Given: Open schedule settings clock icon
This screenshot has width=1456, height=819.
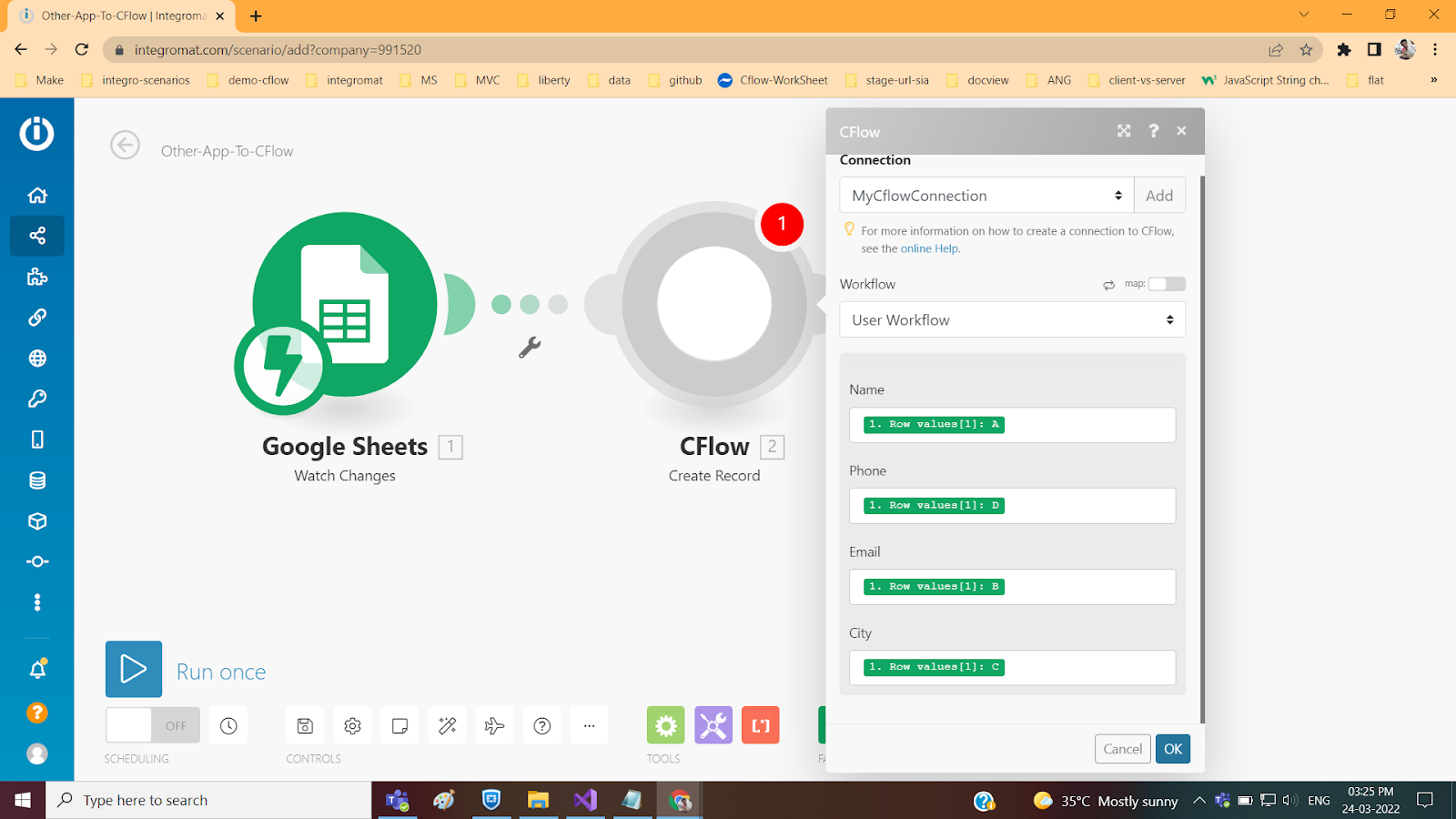Looking at the screenshot, I should (228, 725).
